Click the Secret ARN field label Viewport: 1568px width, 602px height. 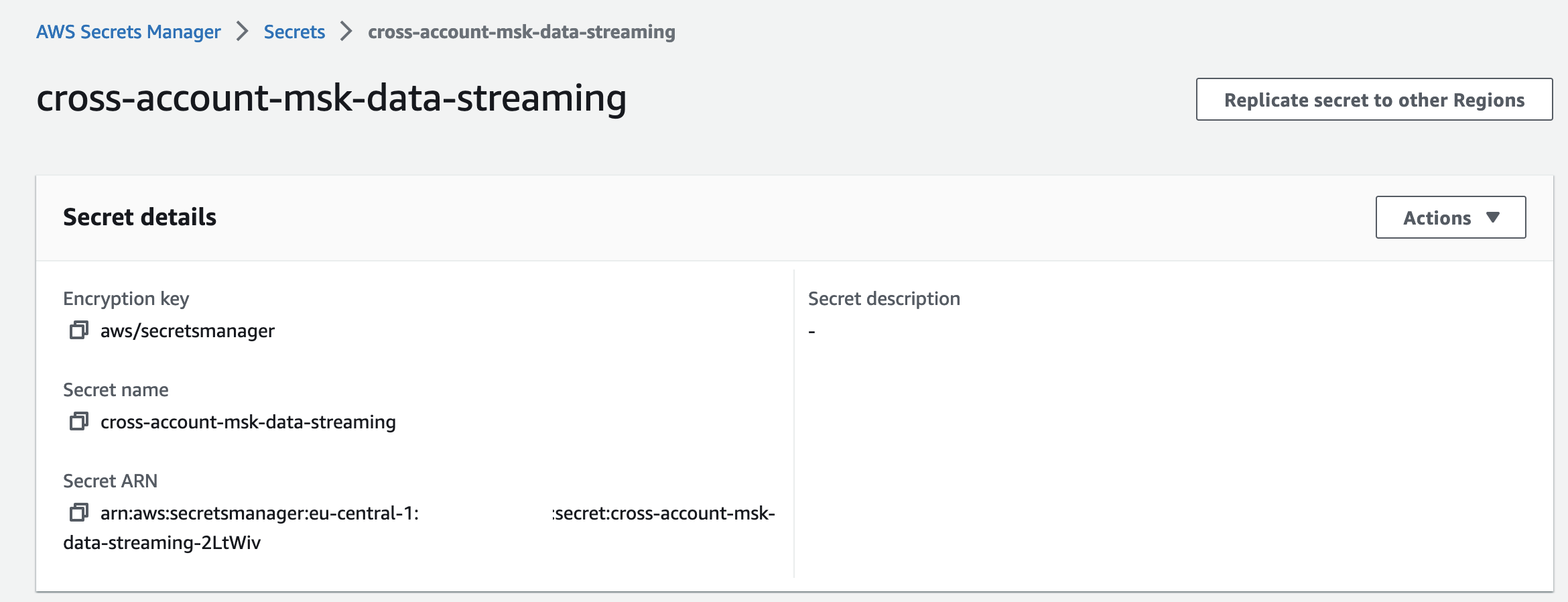point(111,481)
